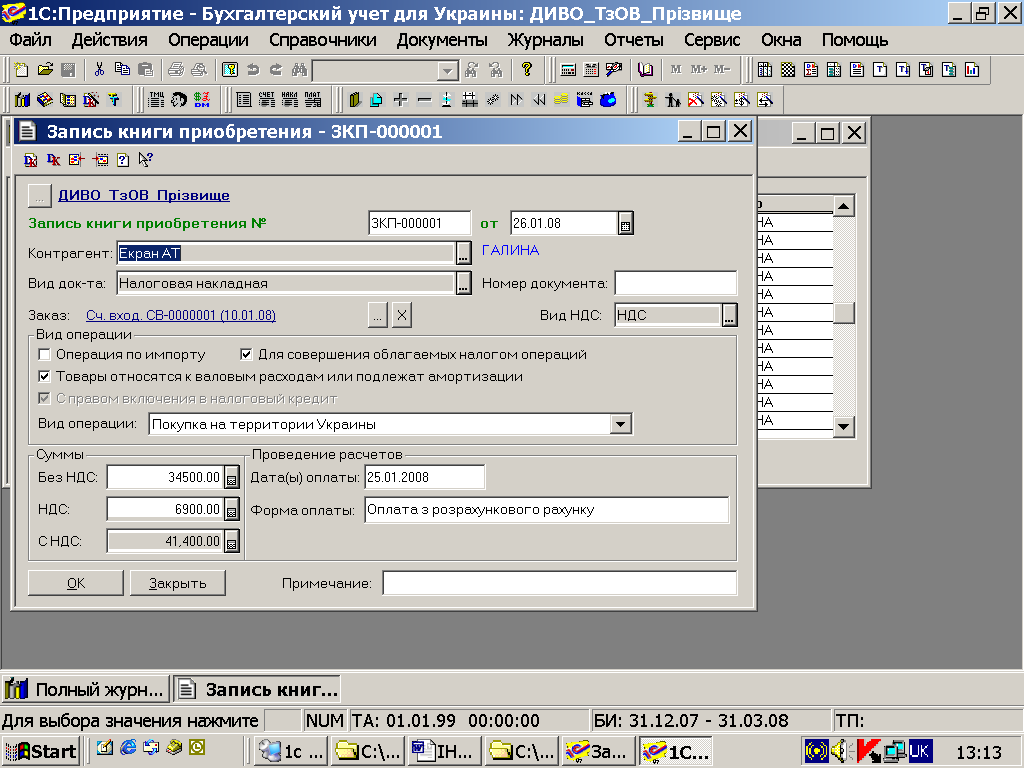Click the Open folder toolbar icon

[x=45, y=69]
